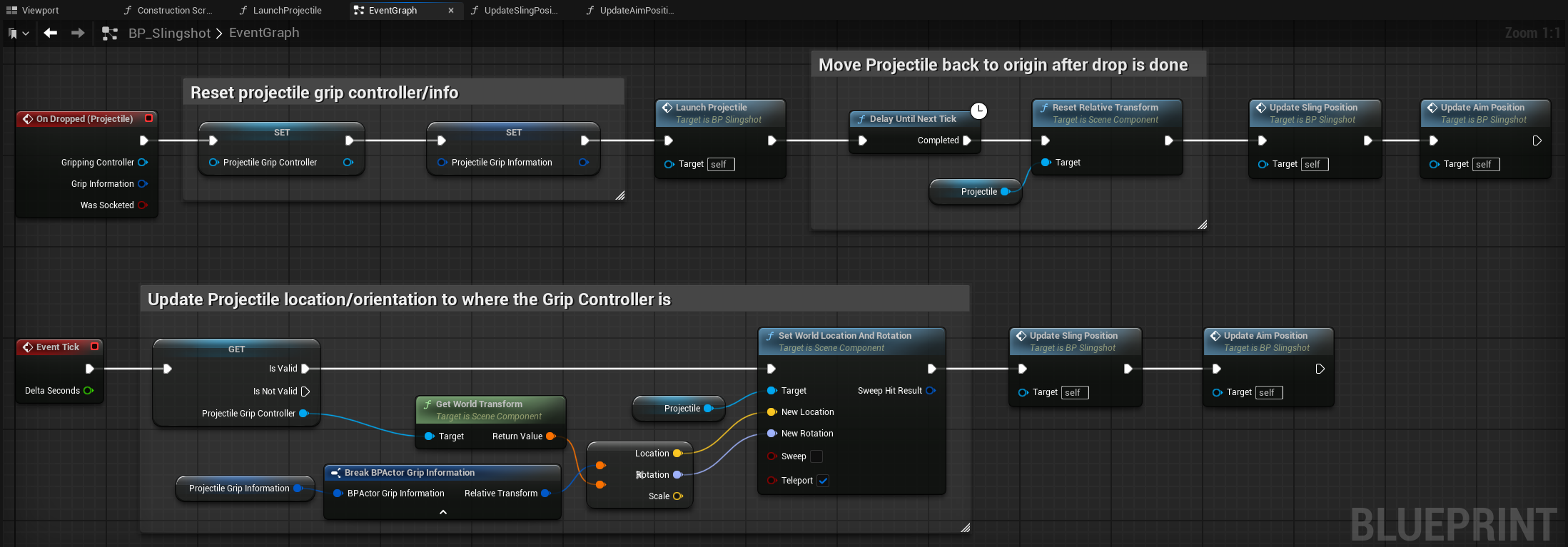Click the red delegate pin on Event Tick
The height and width of the screenshot is (547, 1568).
click(94, 347)
